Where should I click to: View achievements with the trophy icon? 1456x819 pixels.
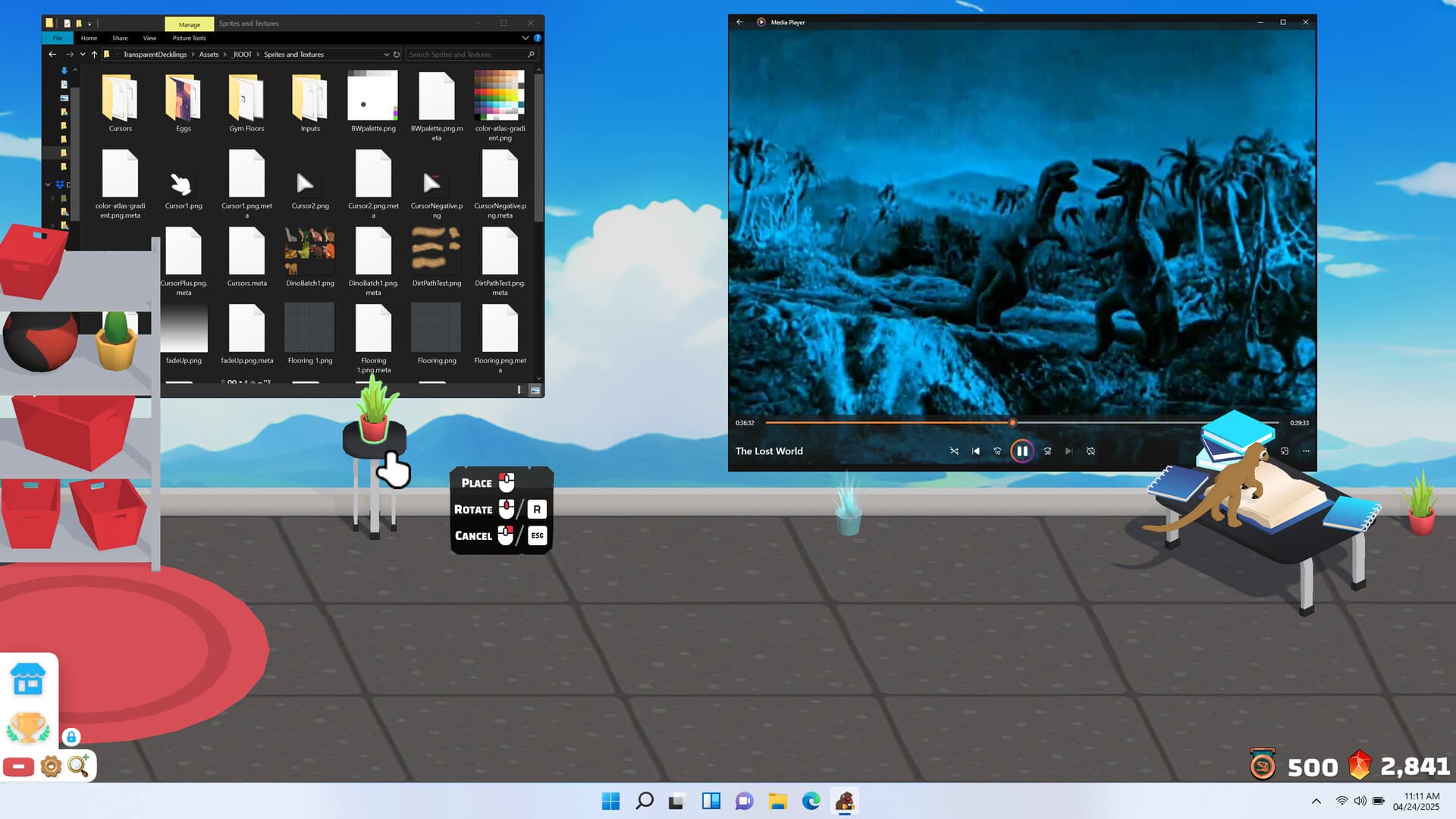coord(29,726)
